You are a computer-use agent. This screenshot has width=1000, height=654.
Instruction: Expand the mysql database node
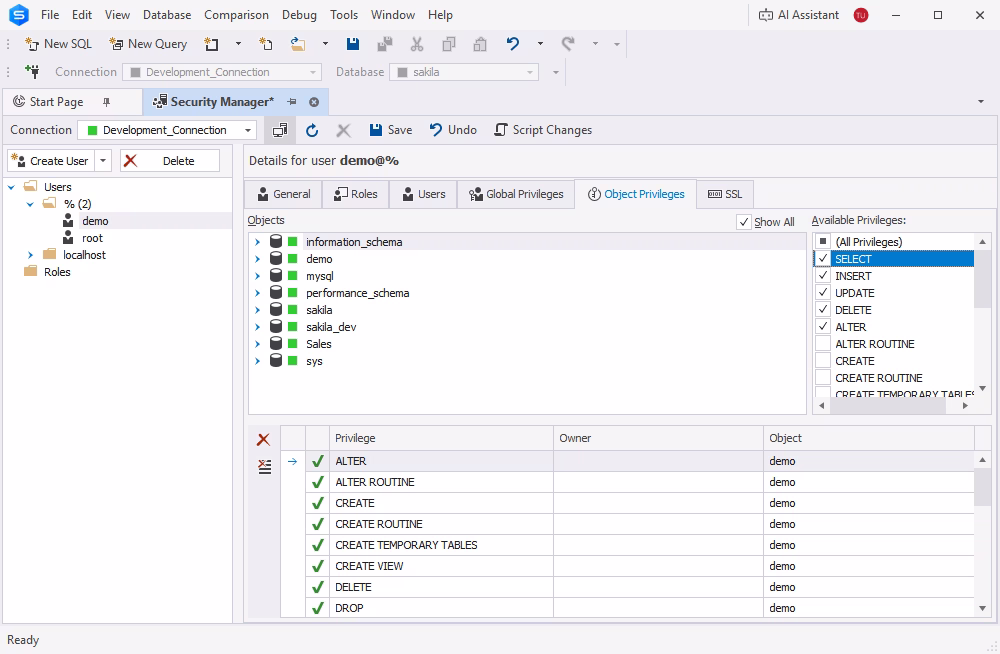(258, 276)
